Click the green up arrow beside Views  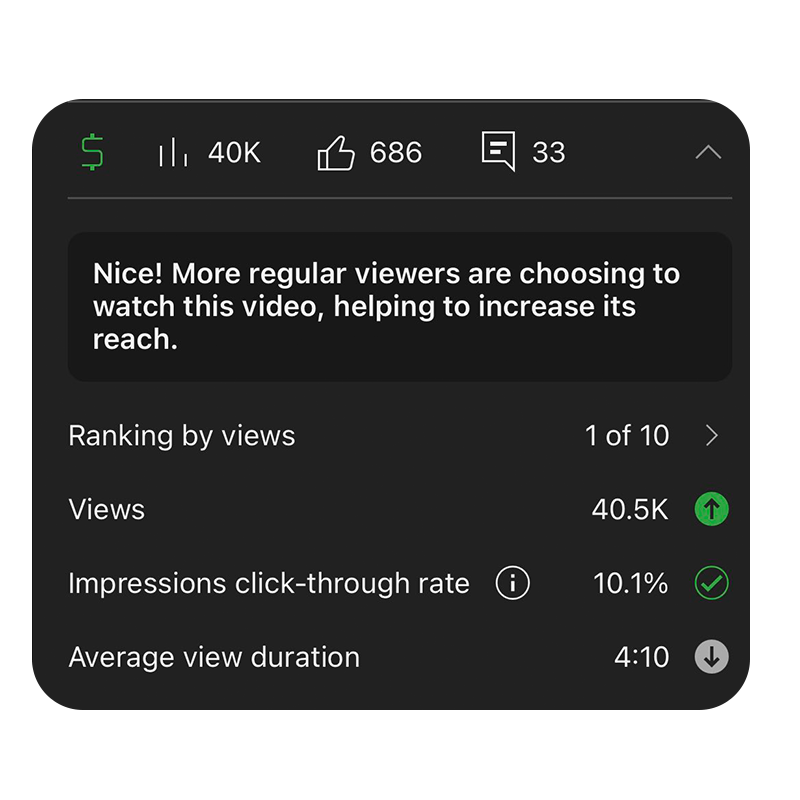click(x=711, y=509)
